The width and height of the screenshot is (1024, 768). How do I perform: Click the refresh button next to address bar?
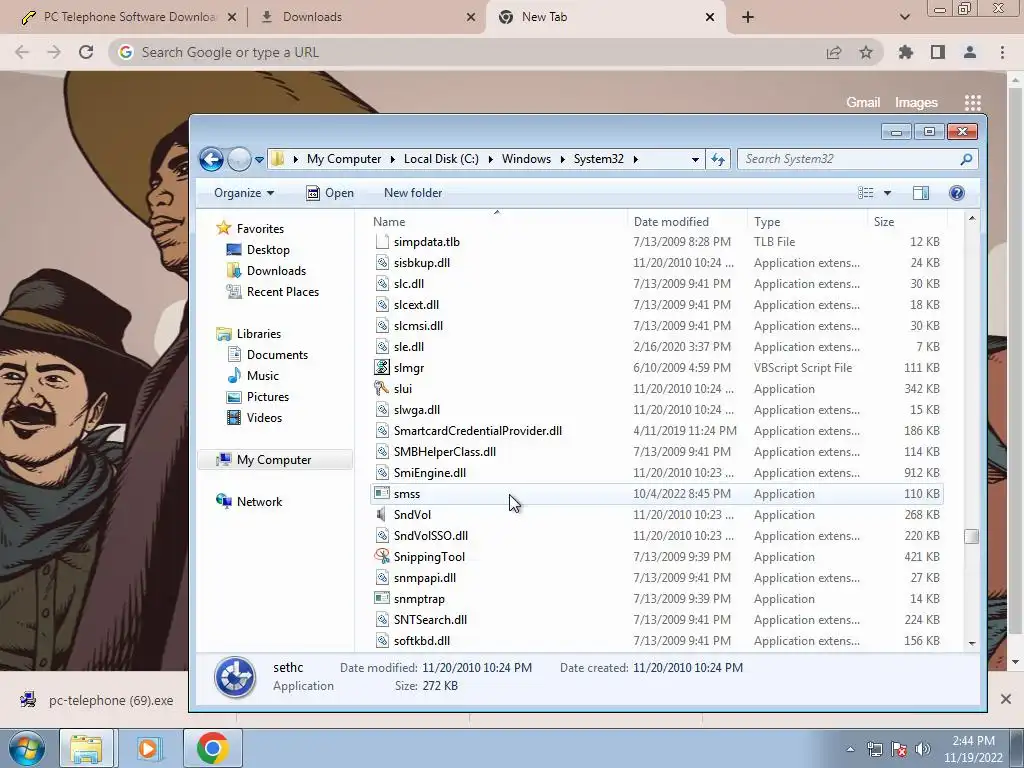(x=718, y=159)
